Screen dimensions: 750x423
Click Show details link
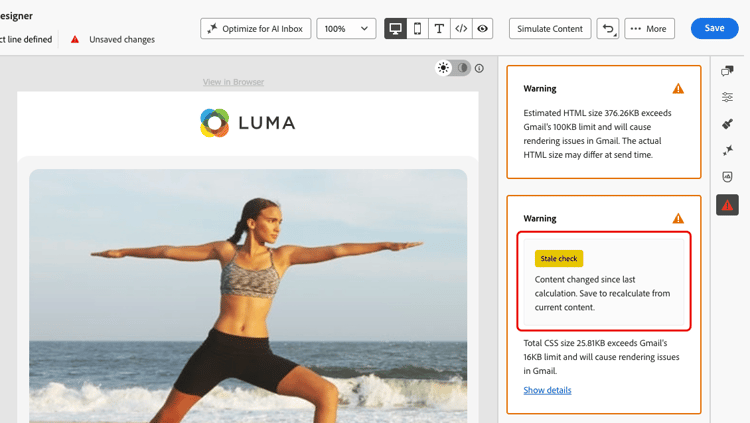[547, 390]
